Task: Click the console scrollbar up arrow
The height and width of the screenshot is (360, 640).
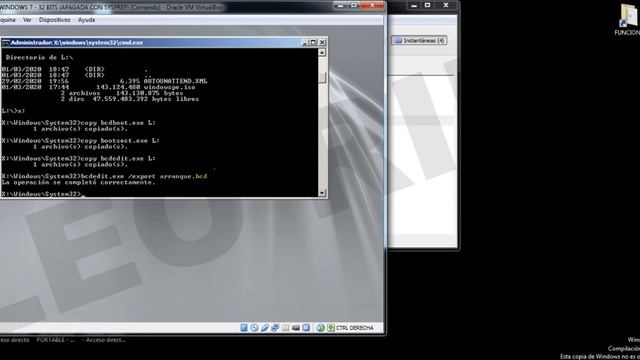Action: [x=322, y=53]
